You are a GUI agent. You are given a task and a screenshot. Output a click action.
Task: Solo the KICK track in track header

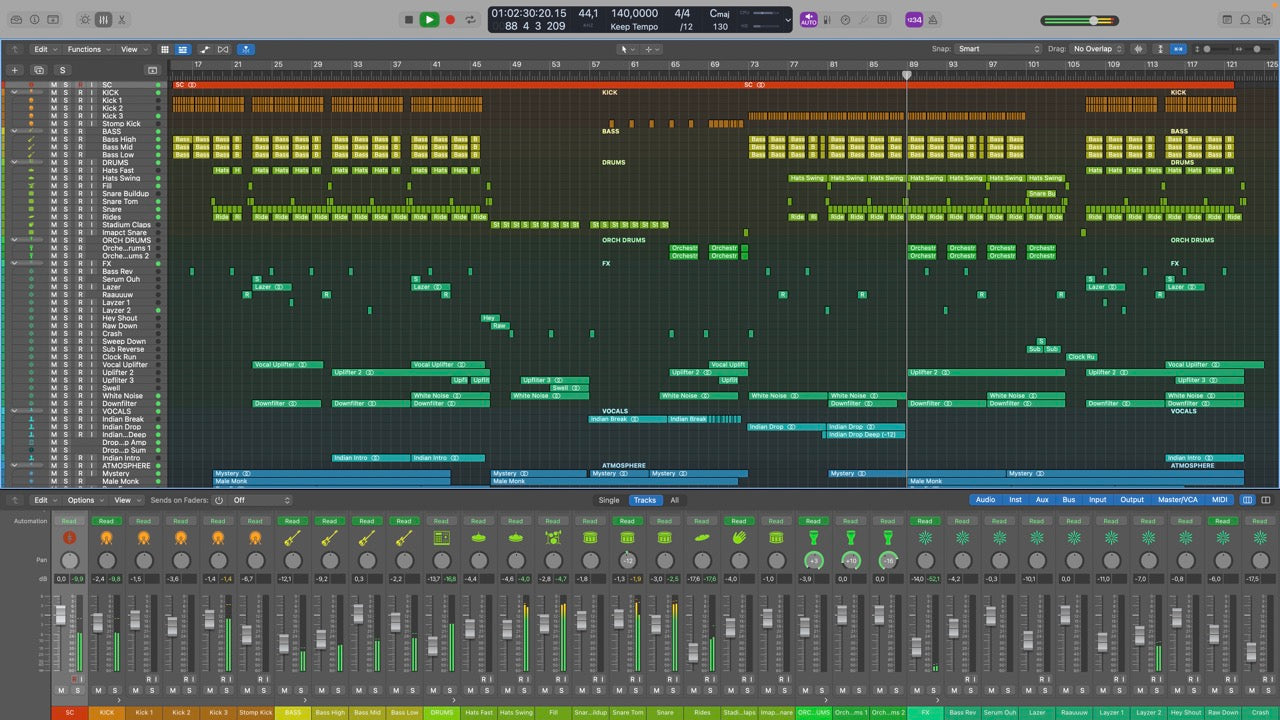(66, 93)
